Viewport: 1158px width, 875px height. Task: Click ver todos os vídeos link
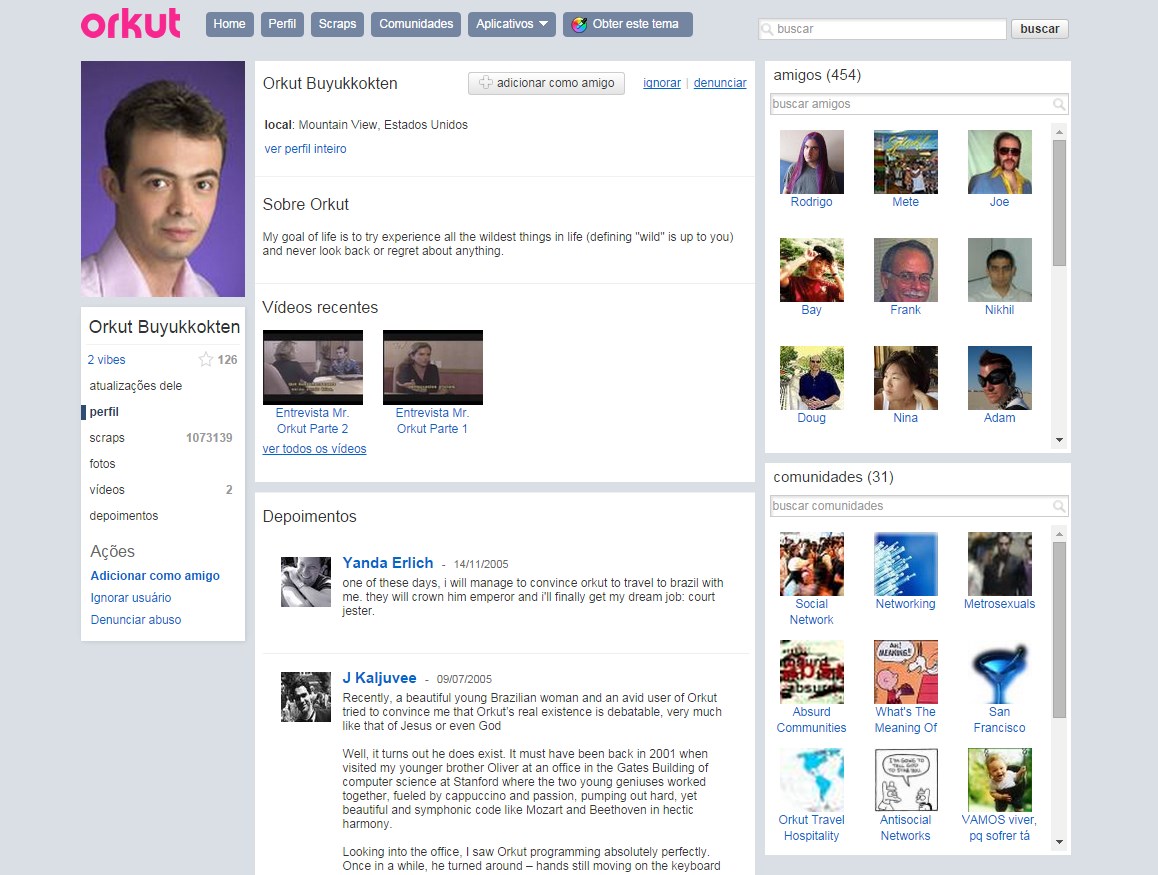(x=315, y=448)
